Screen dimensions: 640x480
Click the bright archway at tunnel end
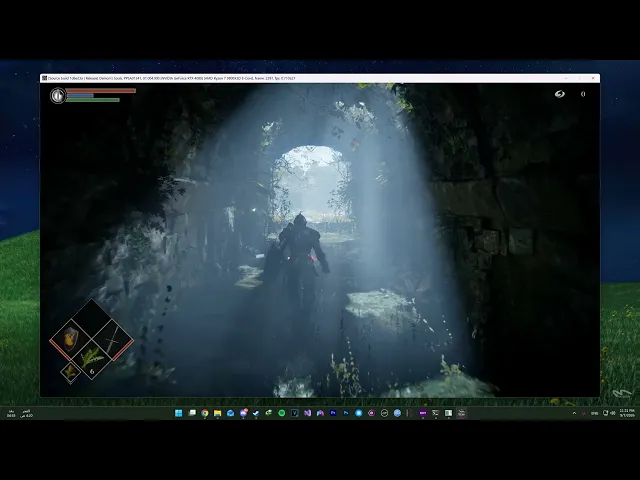312,186
